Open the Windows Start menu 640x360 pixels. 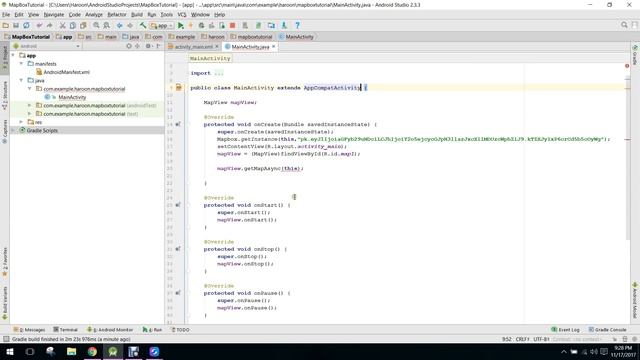coord(9,351)
